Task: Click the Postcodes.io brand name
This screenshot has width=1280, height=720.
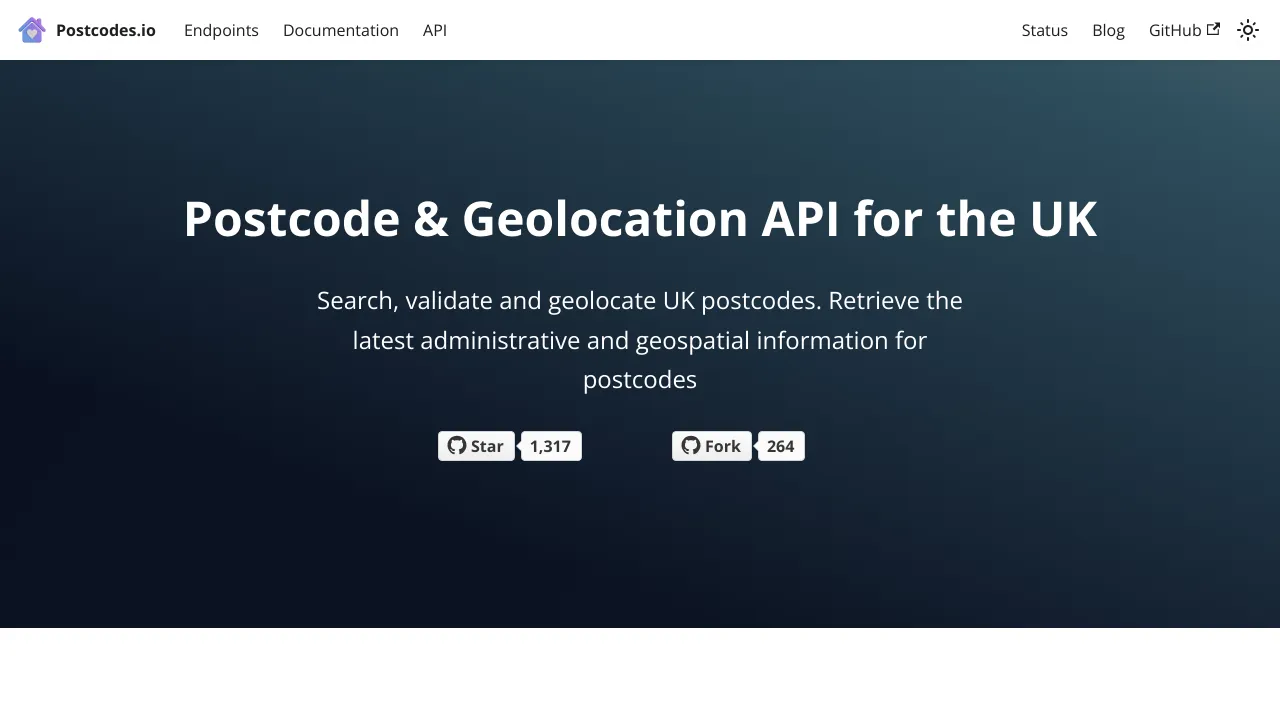Action: tap(106, 30)
